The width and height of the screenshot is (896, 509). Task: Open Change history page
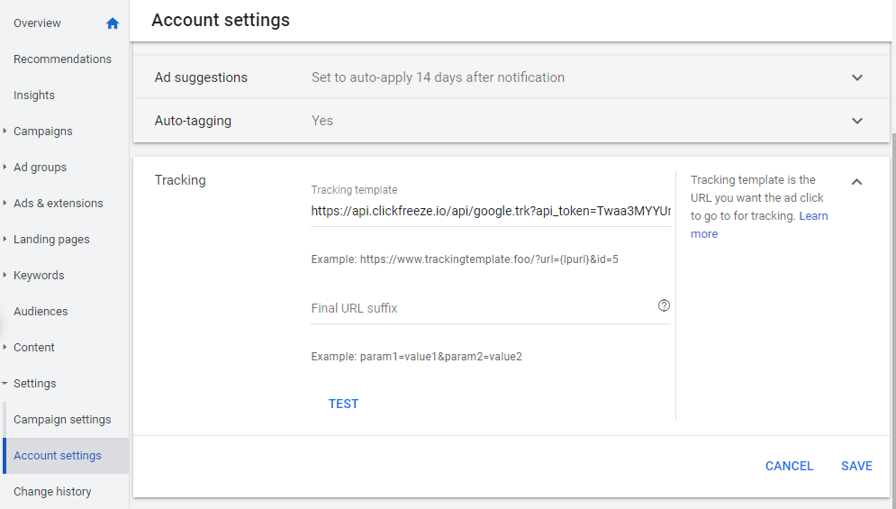pos(52,491)
